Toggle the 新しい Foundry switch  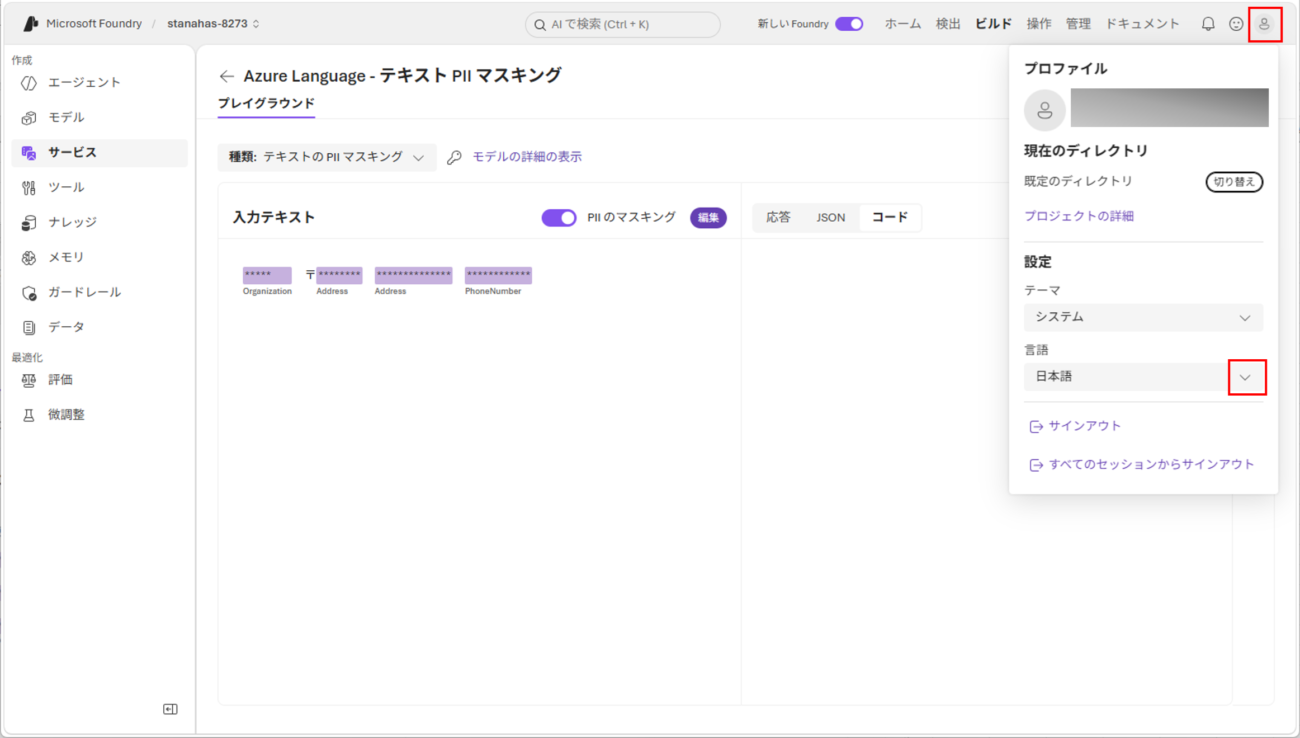849,24
